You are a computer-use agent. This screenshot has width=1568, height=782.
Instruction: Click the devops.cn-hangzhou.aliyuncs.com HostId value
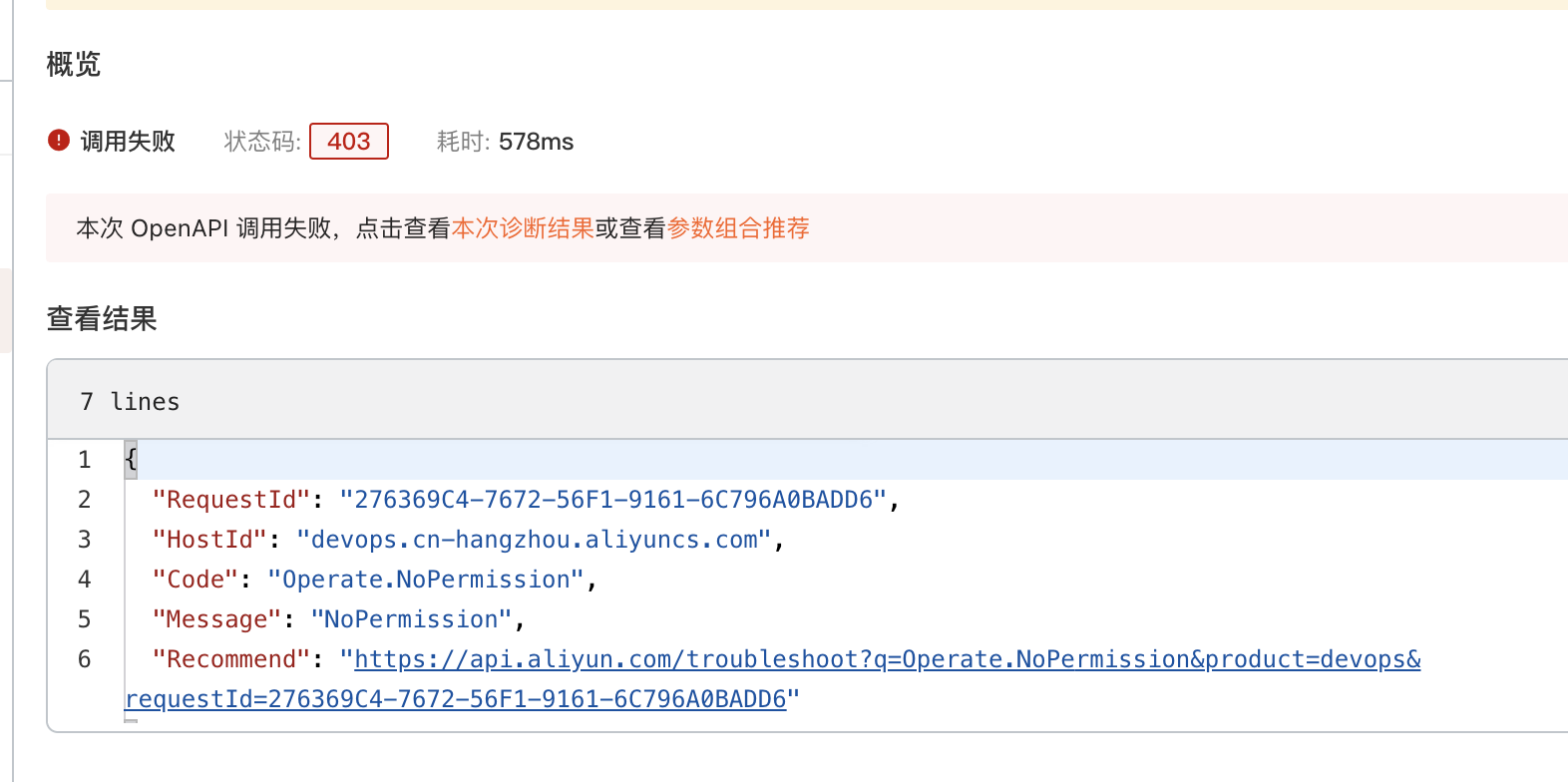point(534,540)
